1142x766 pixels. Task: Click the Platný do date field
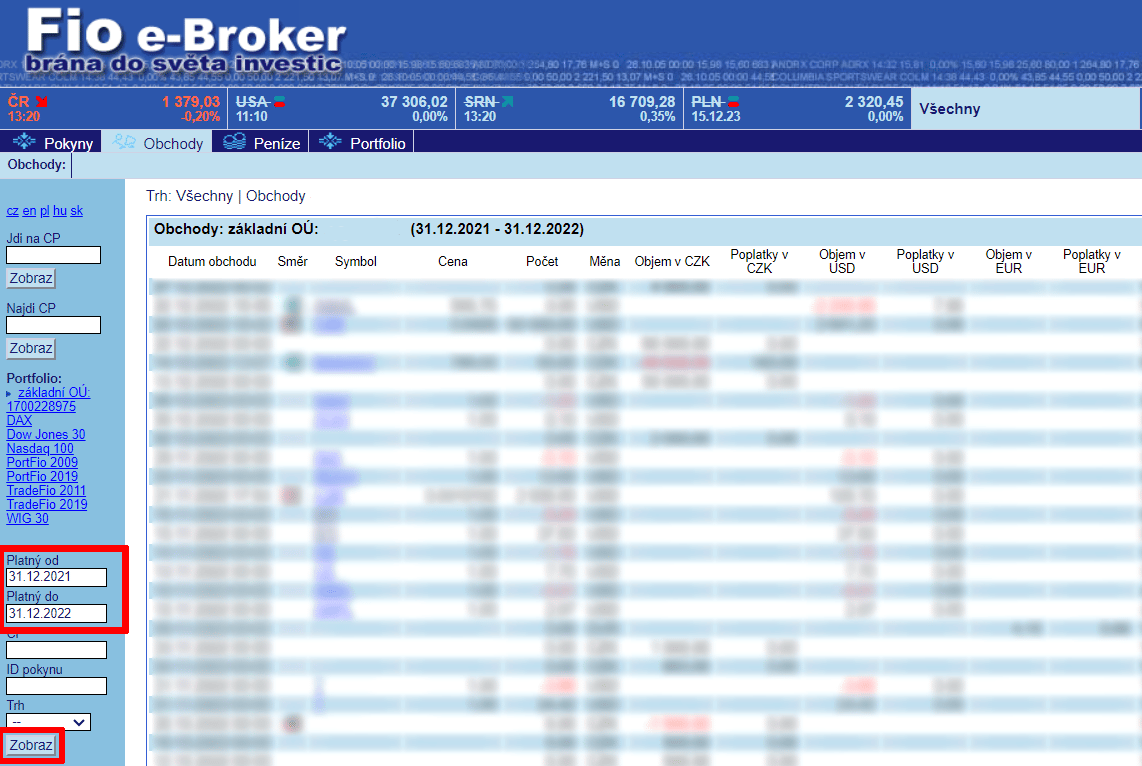pos(56,614)
